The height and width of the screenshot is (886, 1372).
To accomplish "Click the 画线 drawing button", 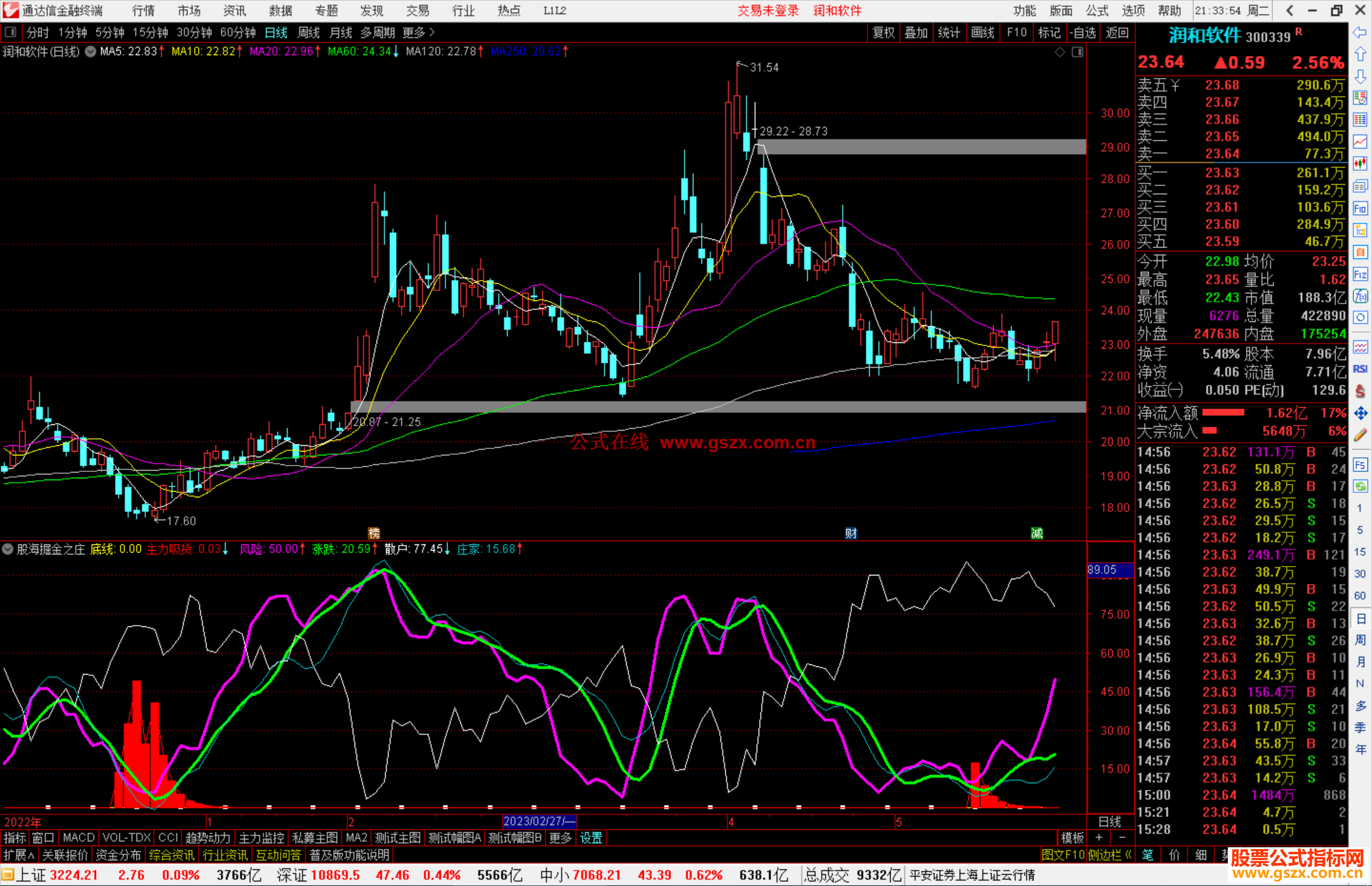I will [982, 32].
